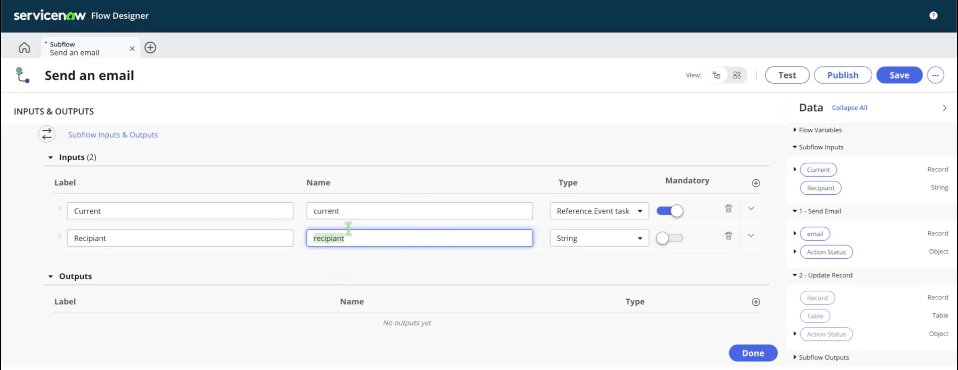Open the help question mark icon

click(933, 16)
